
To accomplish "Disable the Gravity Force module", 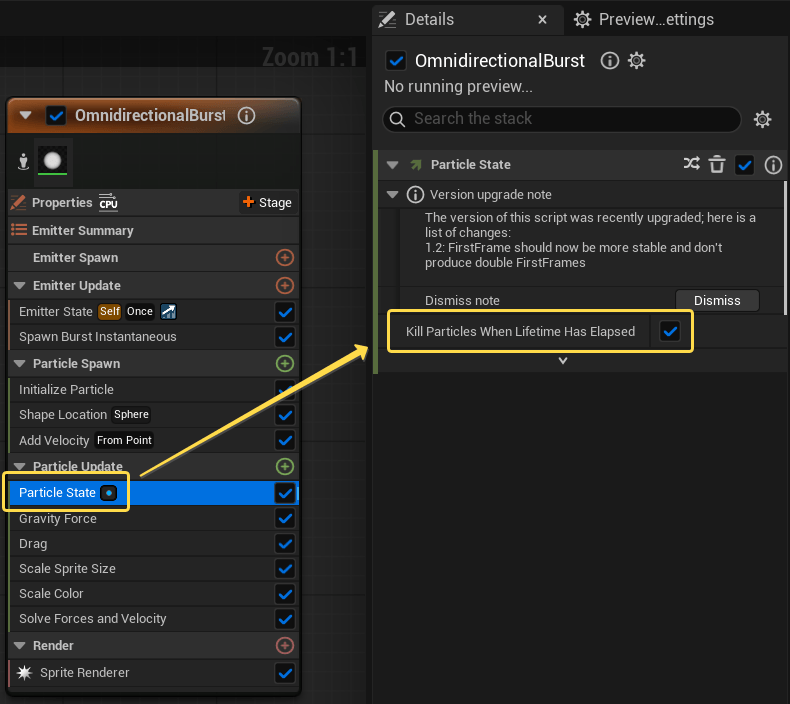I will click(285, 519).
